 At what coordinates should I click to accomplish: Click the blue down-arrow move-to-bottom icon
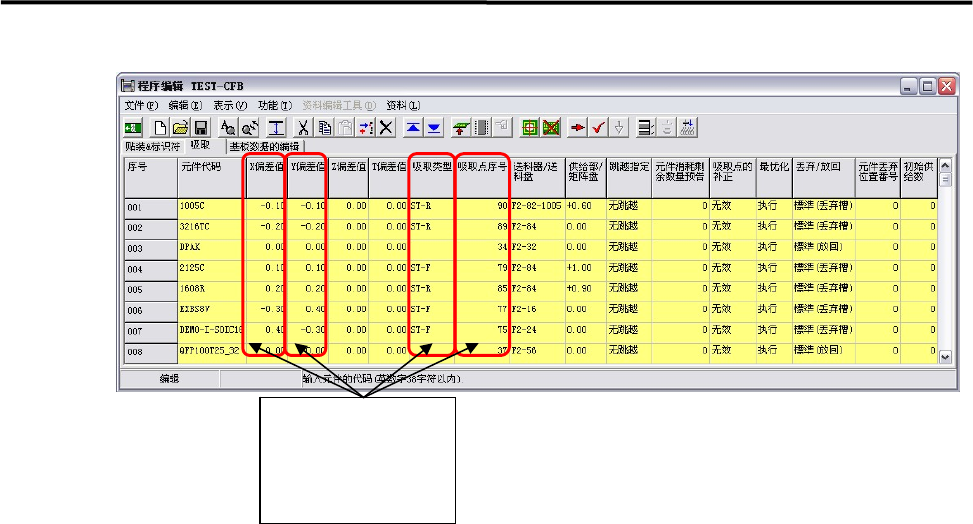click(433, 128)
